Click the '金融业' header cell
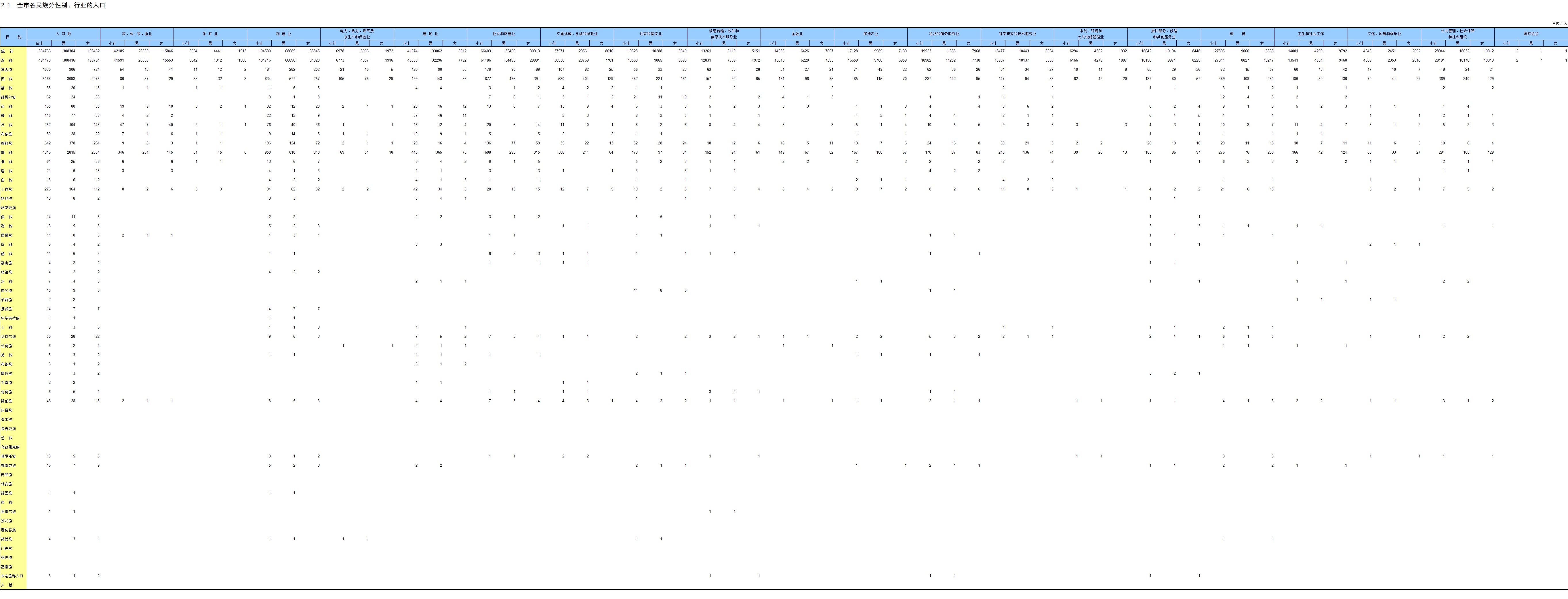The width and height of the screenshot is (1568, 599). click(x=797, y=33)
